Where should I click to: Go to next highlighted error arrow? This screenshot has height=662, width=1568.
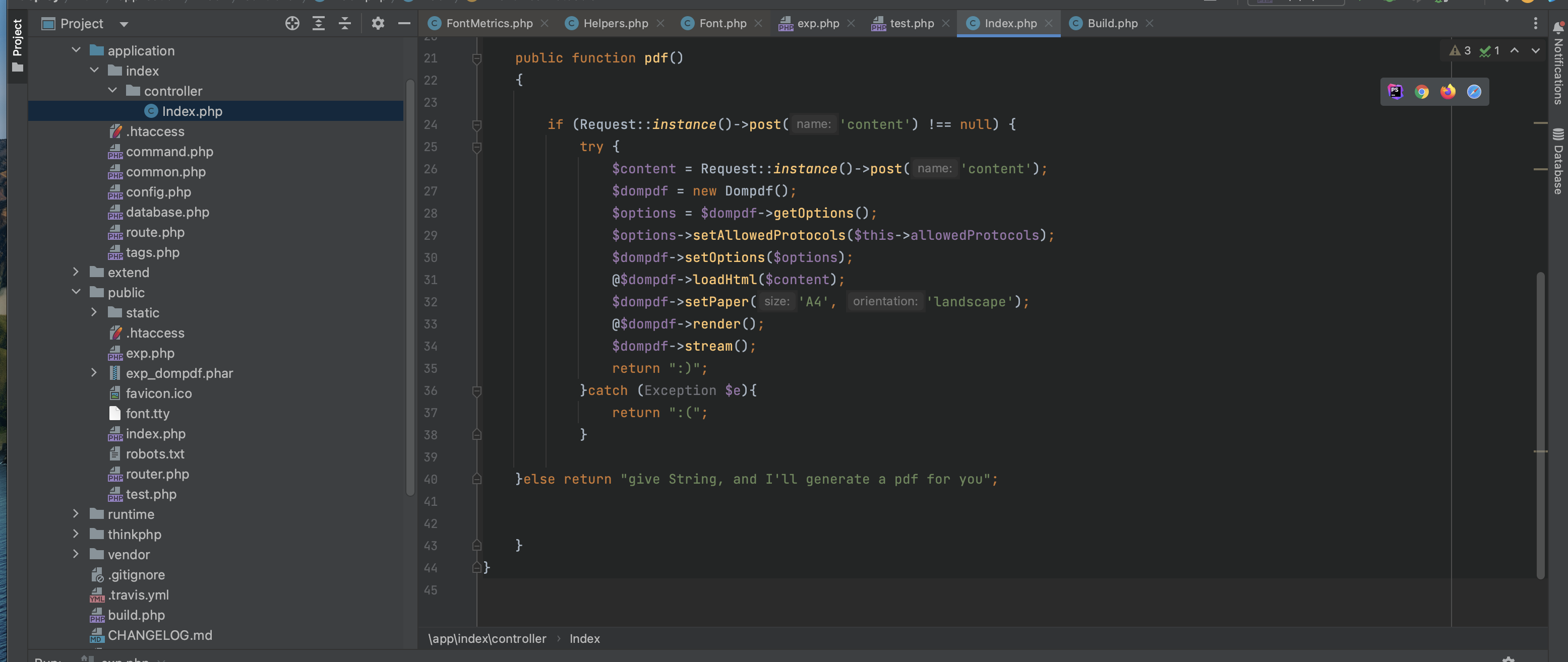pos(1536,50)
